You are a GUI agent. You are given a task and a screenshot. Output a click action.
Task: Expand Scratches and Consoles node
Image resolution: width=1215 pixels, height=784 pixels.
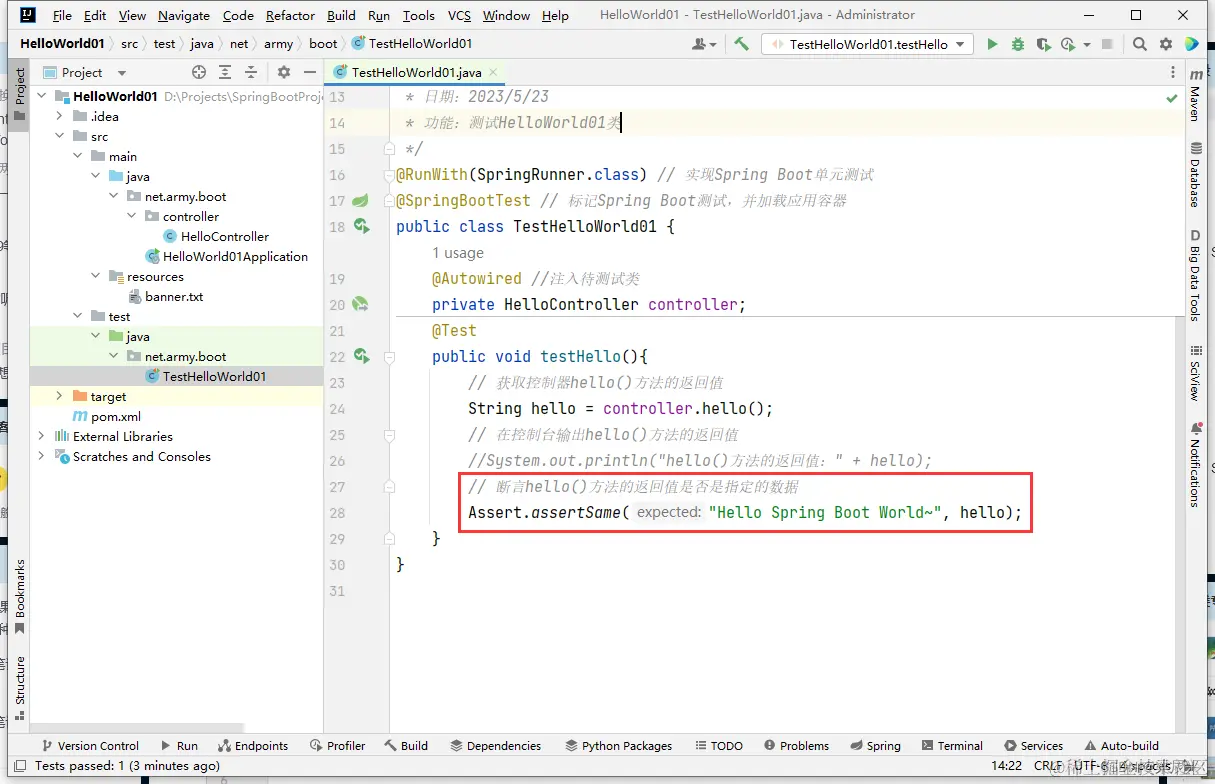(x=42, y=456)
